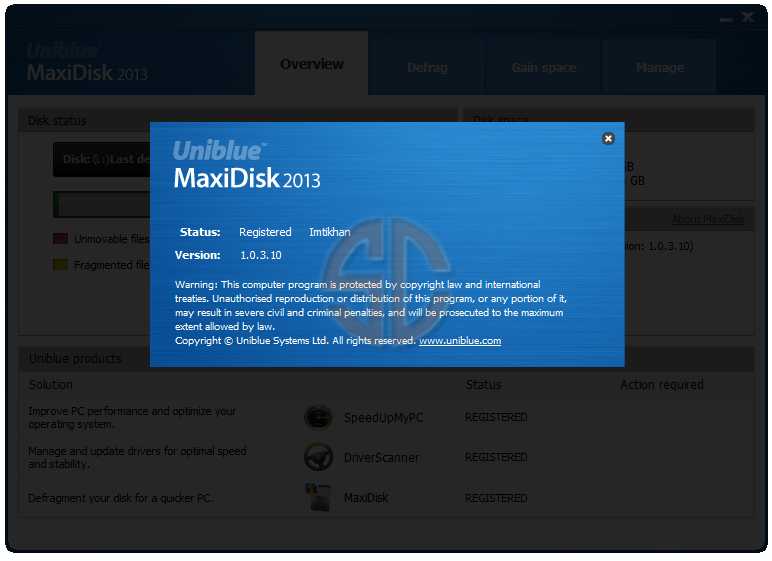This screenshot has height=561, width=772.
Task: Click 'Improve PC performance' description text
Action: point(132,418)
